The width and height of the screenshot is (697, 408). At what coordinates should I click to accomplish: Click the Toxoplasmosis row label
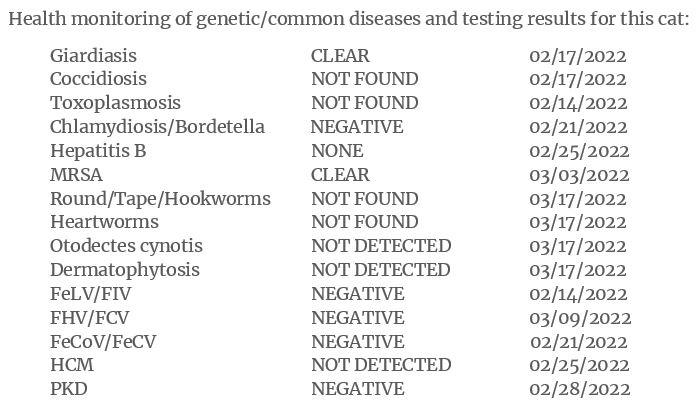click(x=116, y=103)
